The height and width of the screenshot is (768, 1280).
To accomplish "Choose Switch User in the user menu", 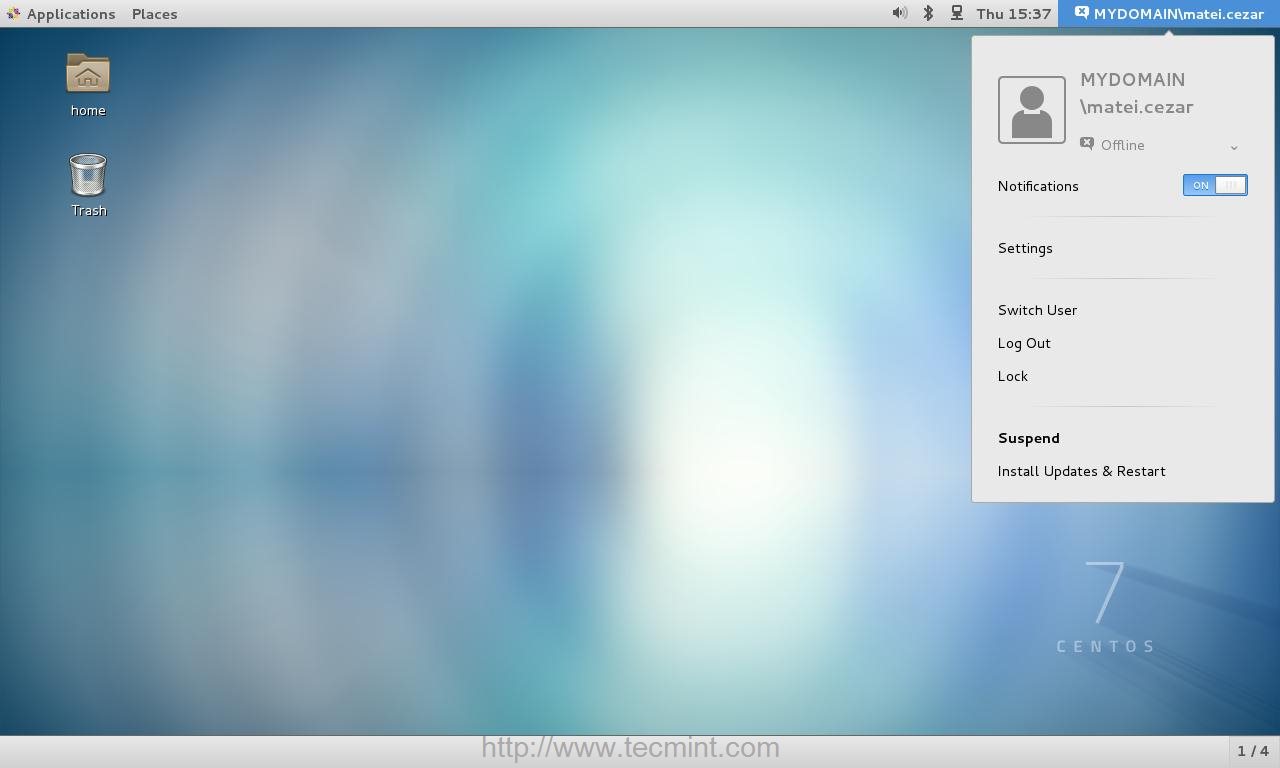I will [x=1037, y=310].
